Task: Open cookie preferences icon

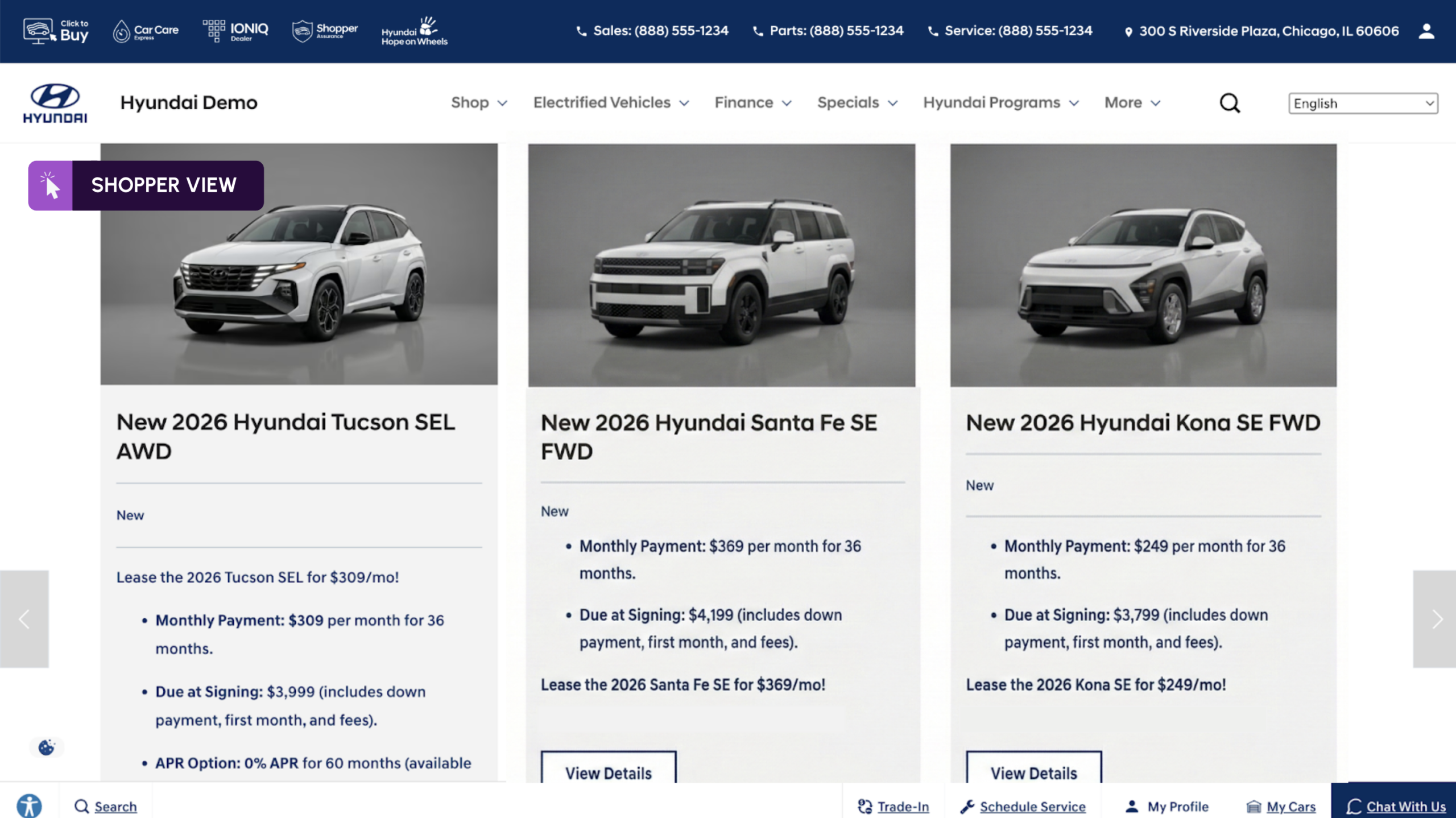Action: [x=47, y=747]
